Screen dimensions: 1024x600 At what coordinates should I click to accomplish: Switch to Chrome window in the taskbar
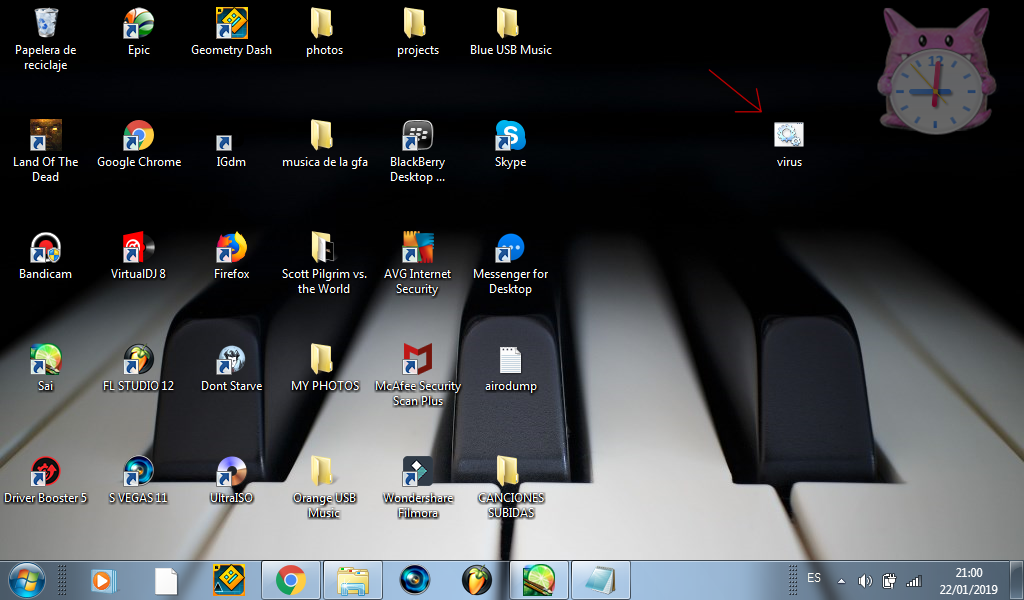(291, 580)
